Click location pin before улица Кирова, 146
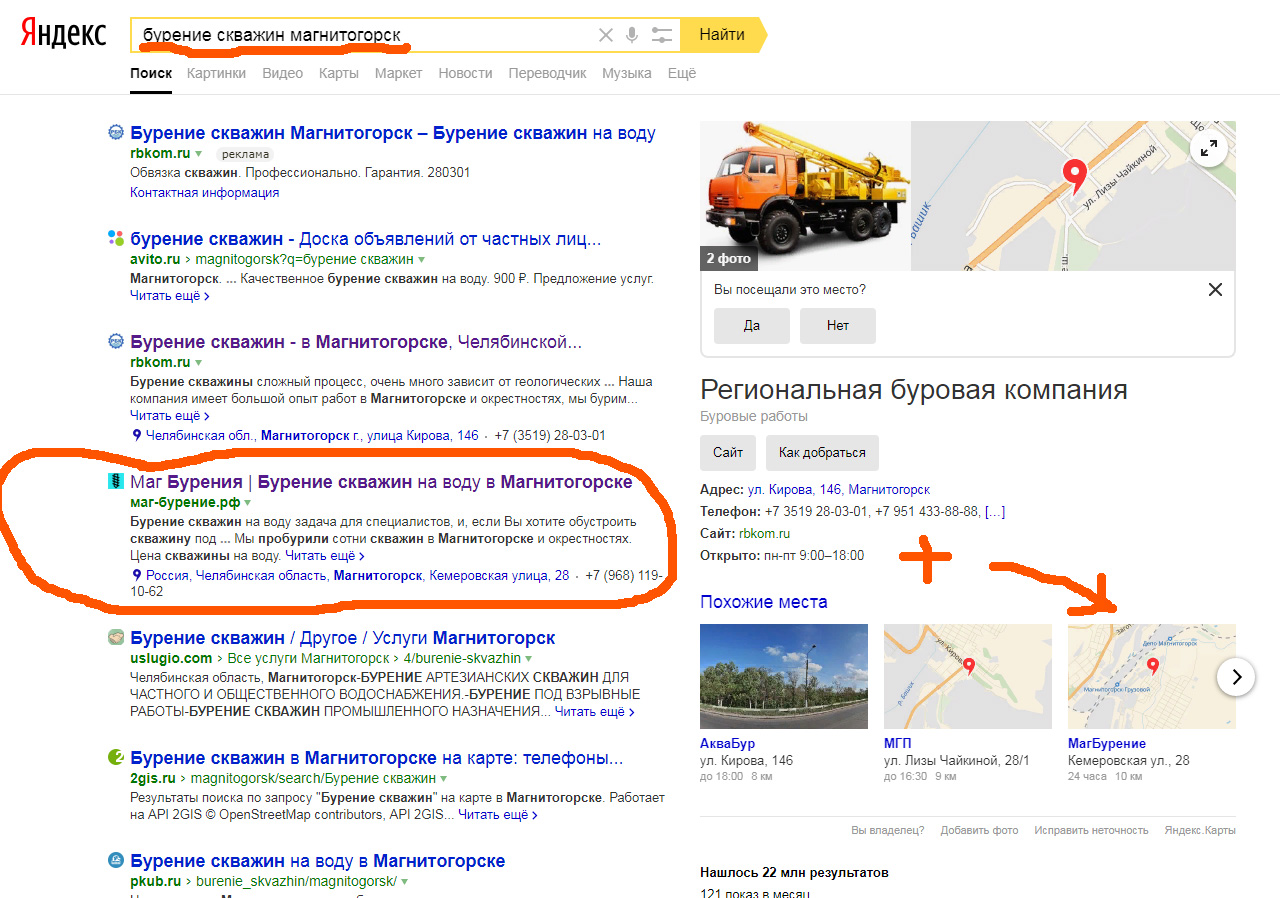The width and height of the screenshot is (1280, 898). point(137,435)
